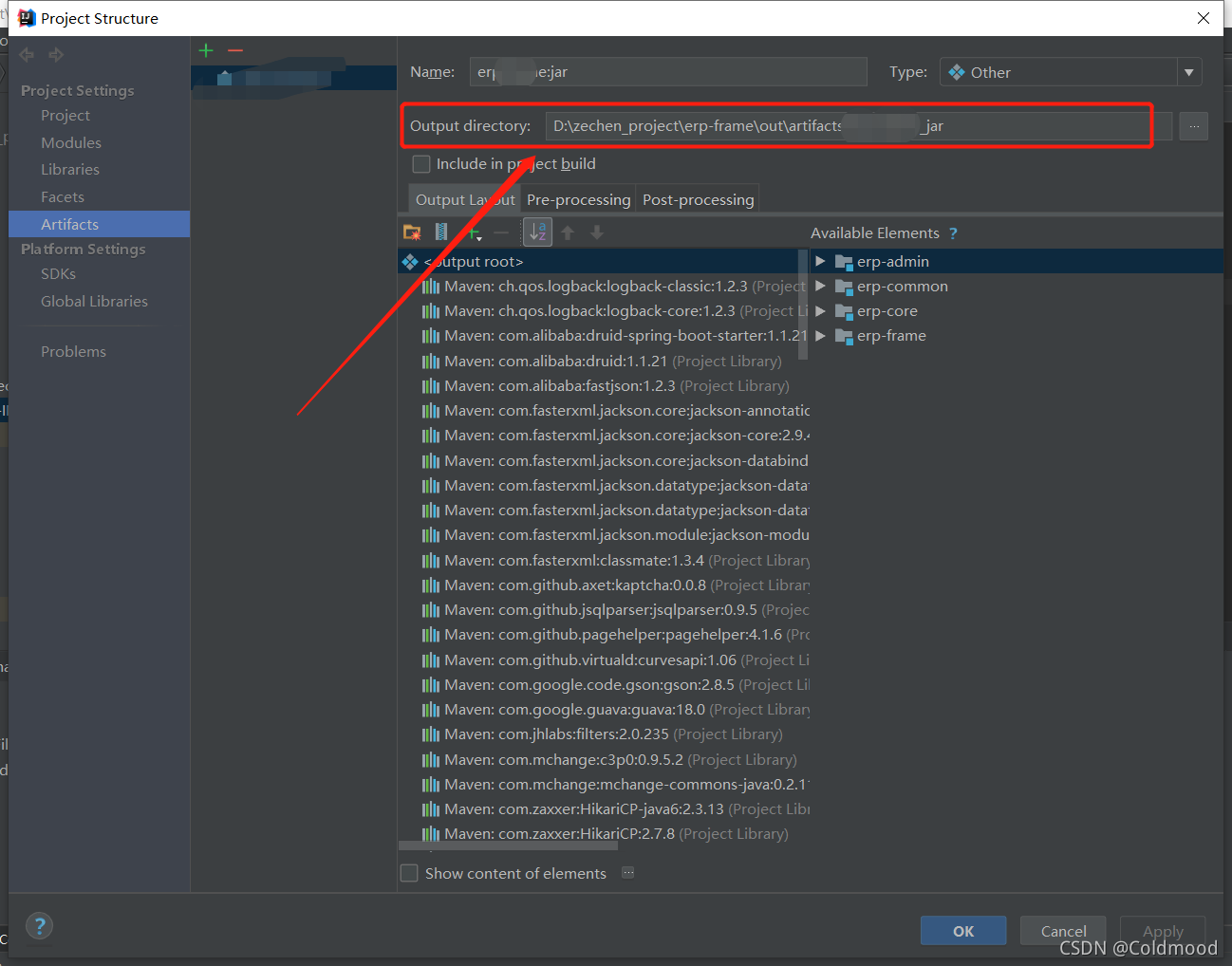Toggle alphabetical sorting of elements

coord(537,232)
